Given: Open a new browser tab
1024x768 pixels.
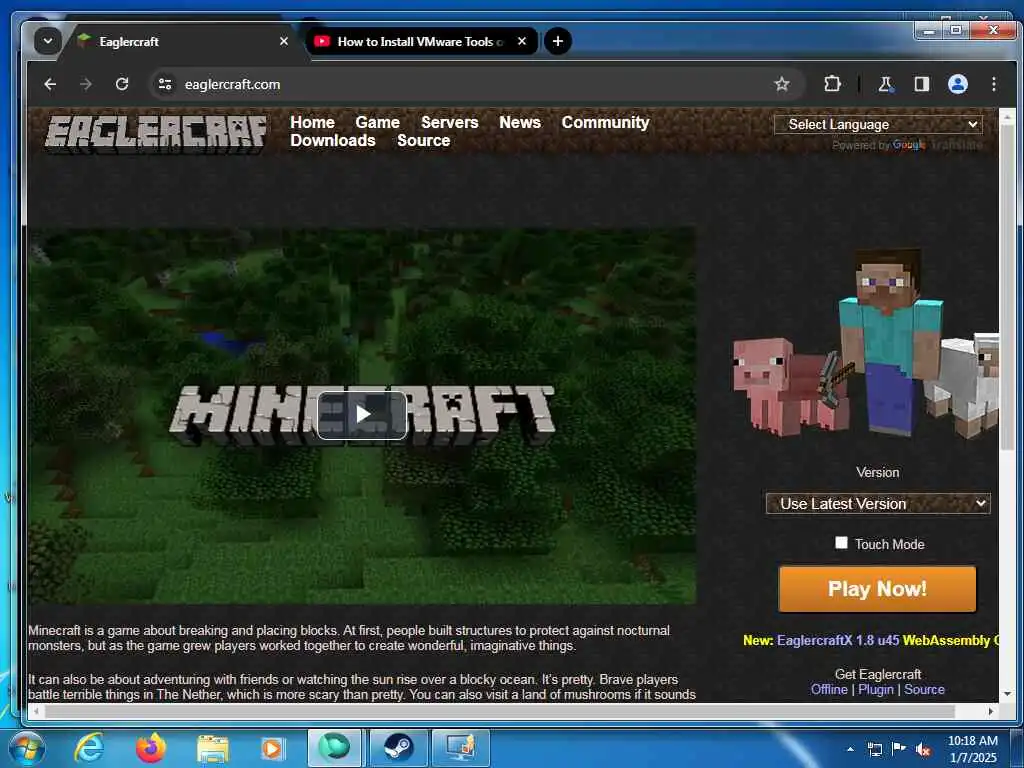Looking at the screenshot, I should pos(558,41).
